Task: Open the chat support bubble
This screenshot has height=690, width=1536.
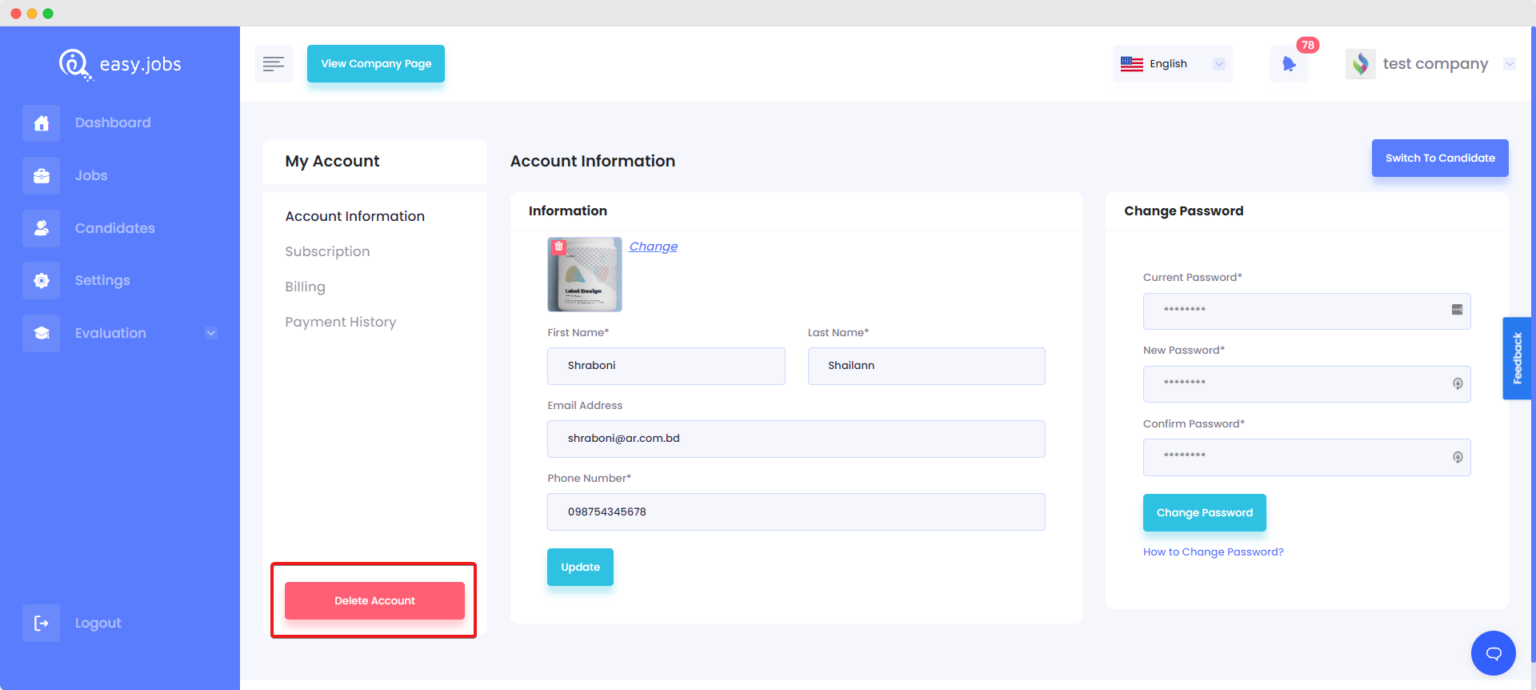Action: coord(1493,653)
